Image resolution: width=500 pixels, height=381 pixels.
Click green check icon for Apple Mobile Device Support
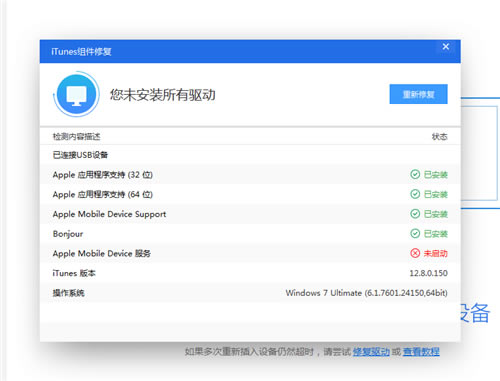pyautogui.click(x=415, y=214)
